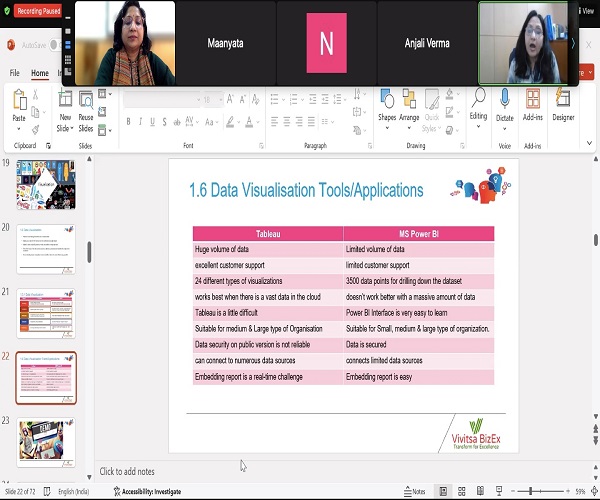The image size is (600, 500).
Task: Select slide 20 thumbnail
Action: click(46, 249)
